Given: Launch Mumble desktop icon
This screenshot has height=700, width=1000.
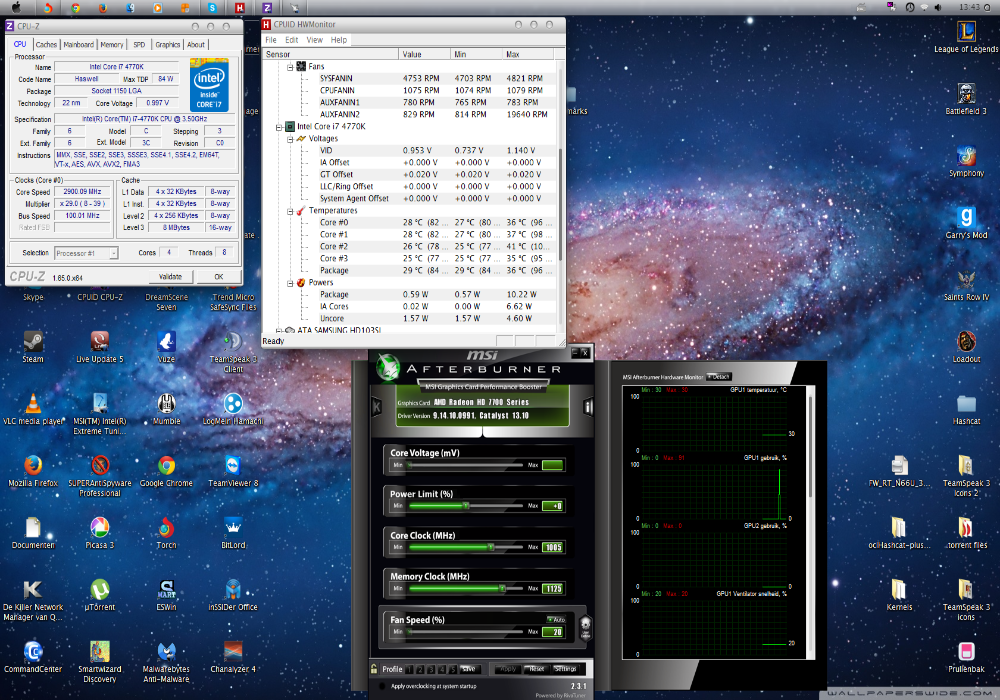Looking at the screenshot, I should click(166, 409).
